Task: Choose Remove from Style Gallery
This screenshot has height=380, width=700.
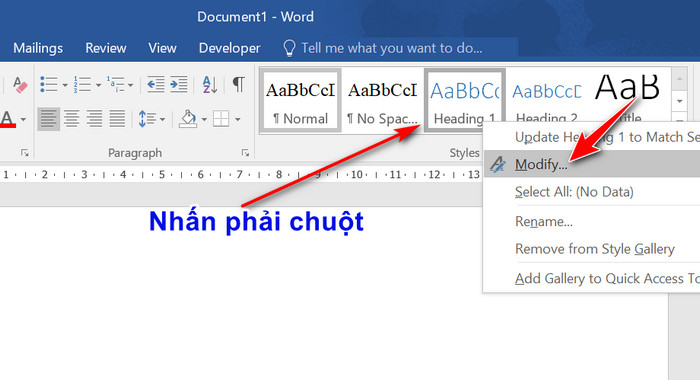Action: 592,249
